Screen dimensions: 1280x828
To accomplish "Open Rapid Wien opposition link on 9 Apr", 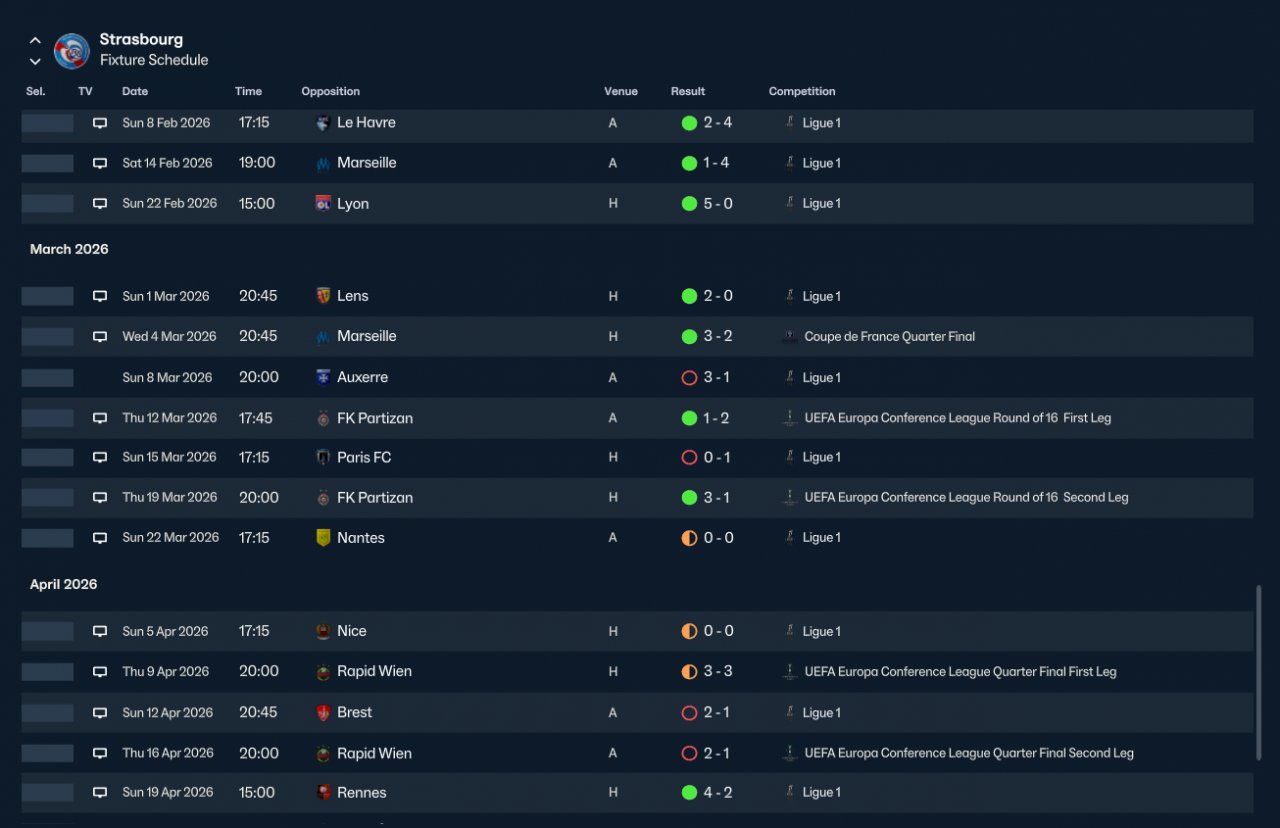I will pos(374,671).
